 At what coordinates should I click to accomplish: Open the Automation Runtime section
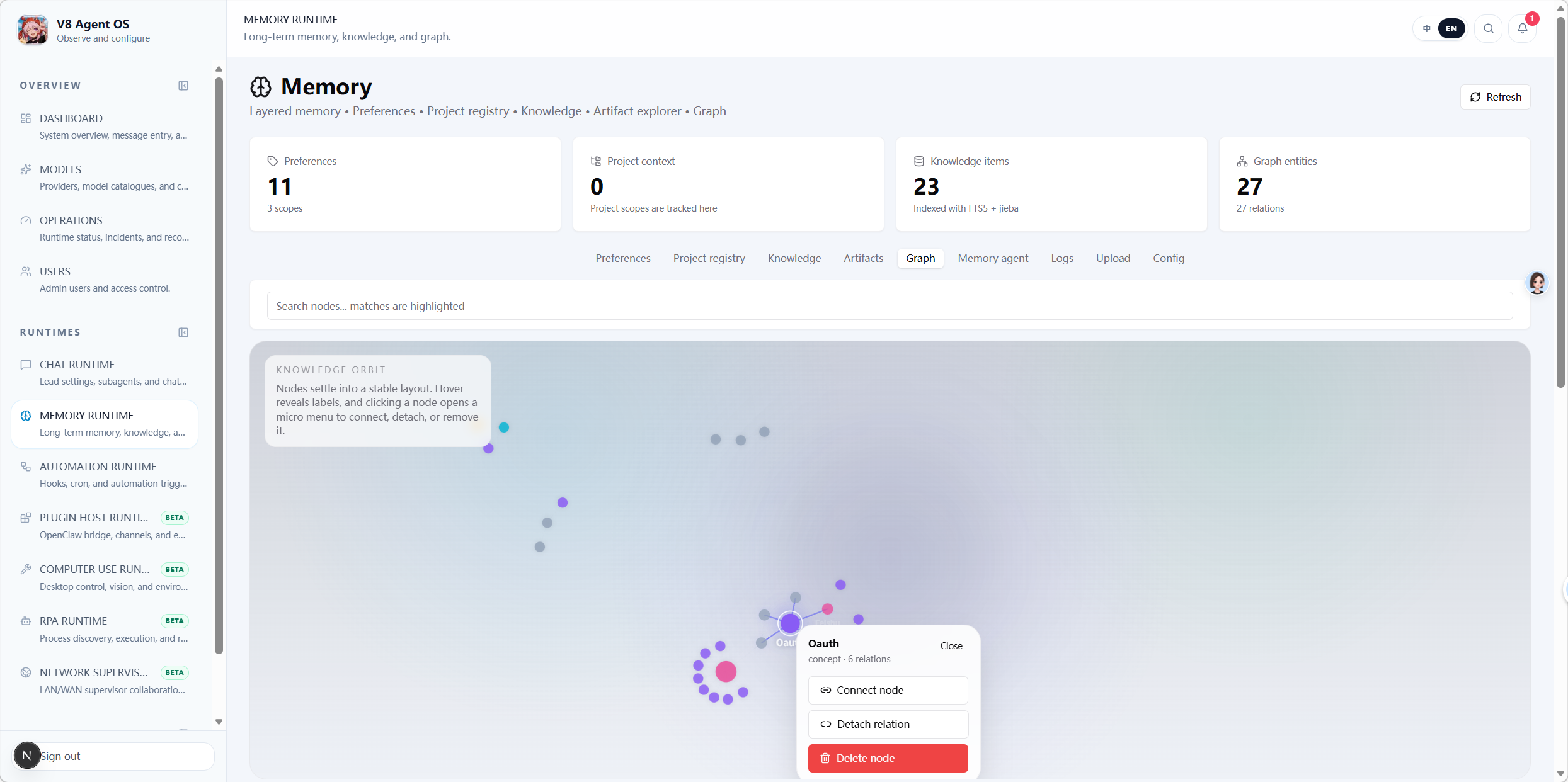pos(97,467)
